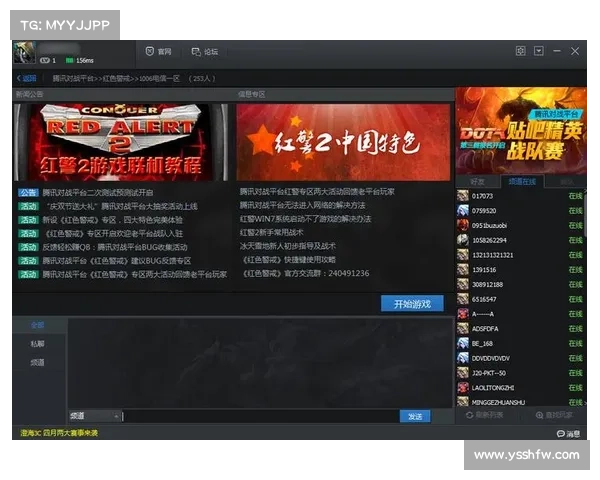This screenshot has height=480, width=600.
Task: Click avatar of user 13213121321
Action: coord(463,255)
